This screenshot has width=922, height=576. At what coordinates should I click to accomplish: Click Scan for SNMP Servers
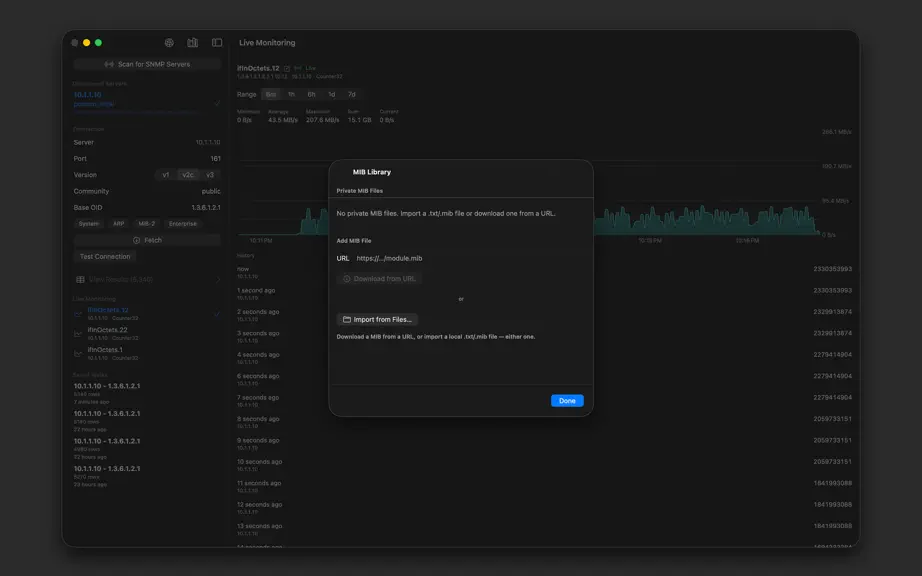[x=147, y=64]
